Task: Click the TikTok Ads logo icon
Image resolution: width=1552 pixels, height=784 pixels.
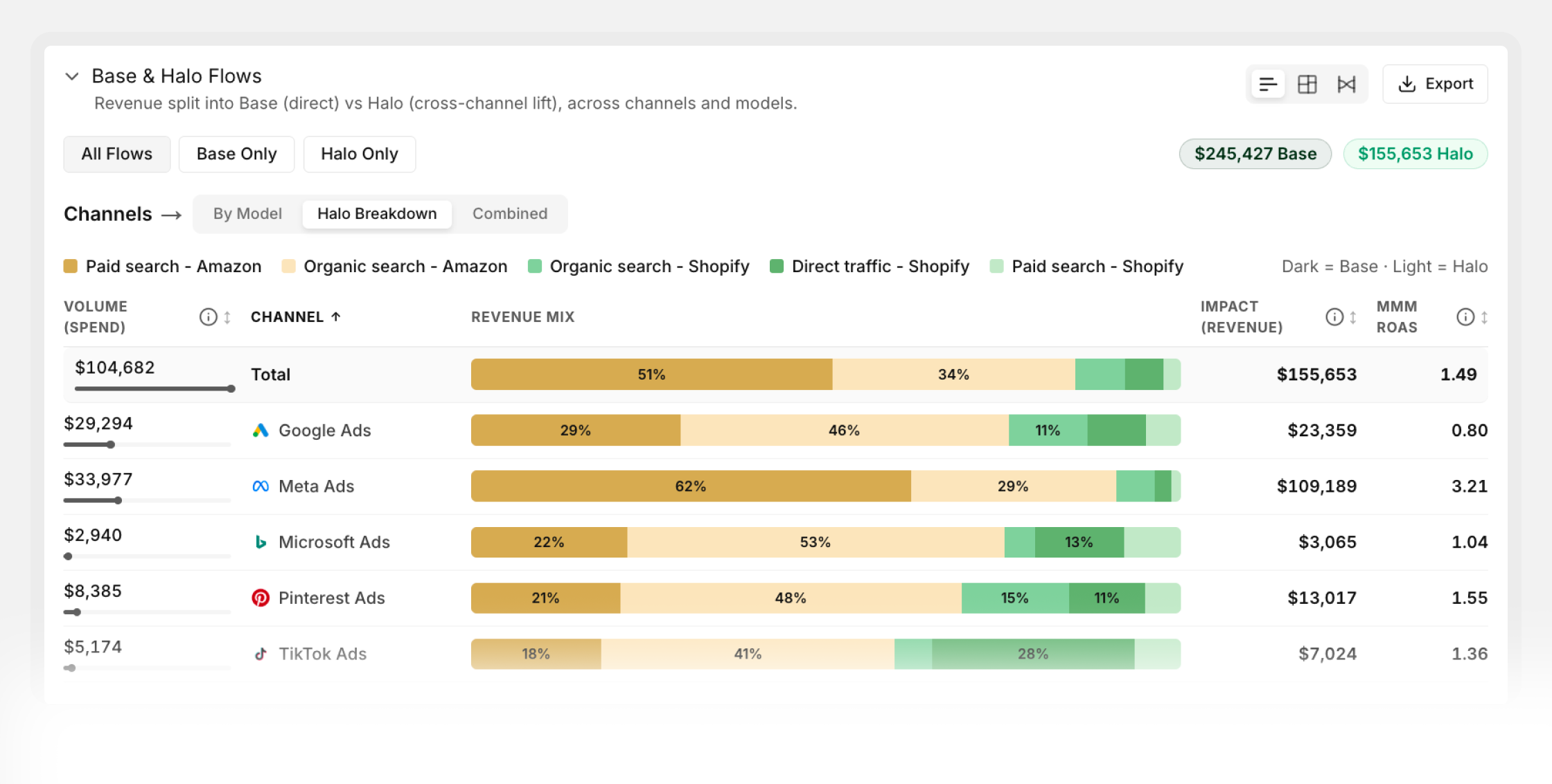Action: point(261,654)
